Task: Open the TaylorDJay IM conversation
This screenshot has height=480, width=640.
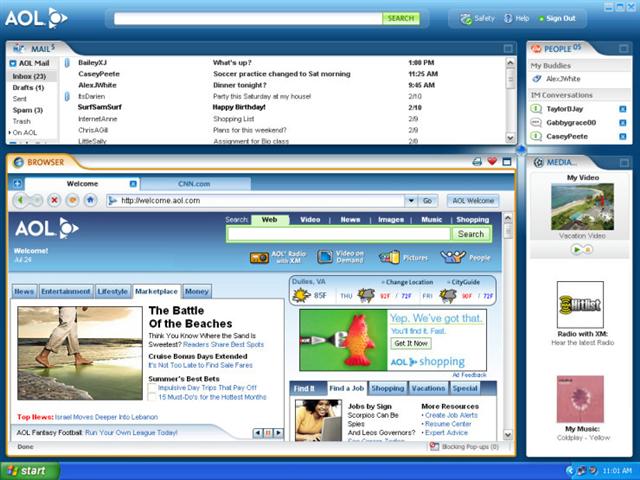Action: pyautogui.click(x=564, y=109)
